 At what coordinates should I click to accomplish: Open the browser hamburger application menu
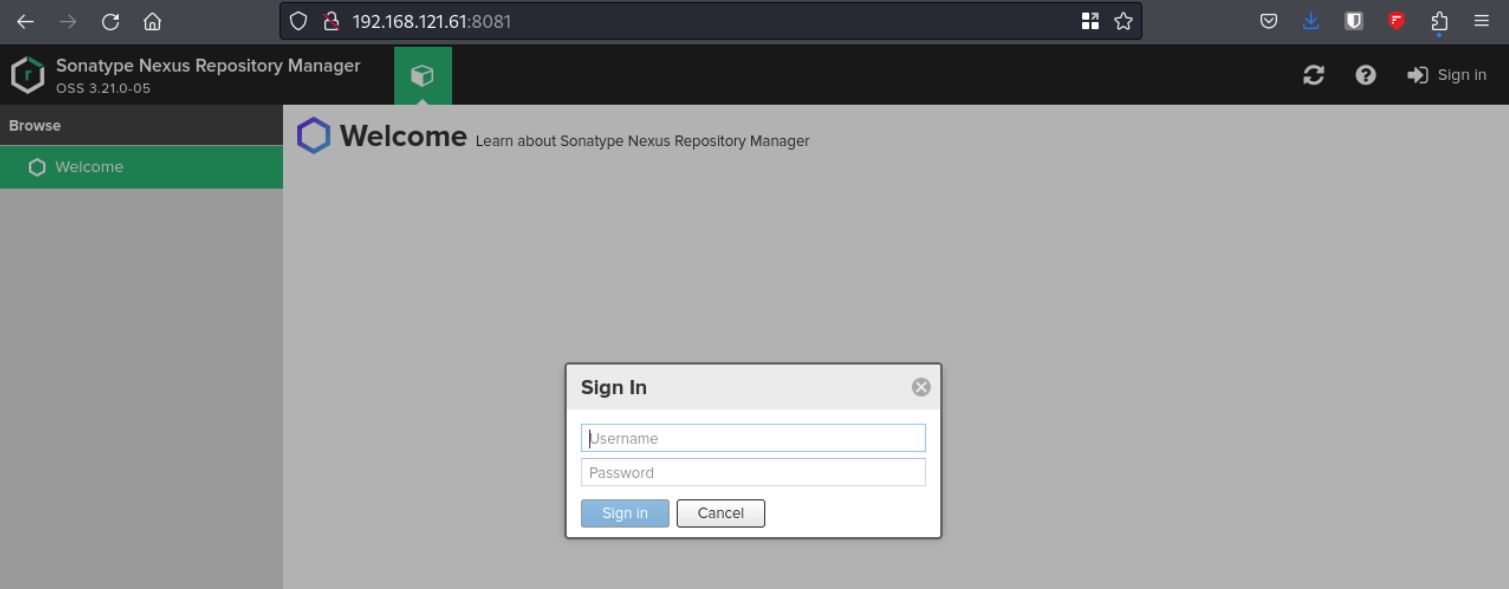point(1482,21)
